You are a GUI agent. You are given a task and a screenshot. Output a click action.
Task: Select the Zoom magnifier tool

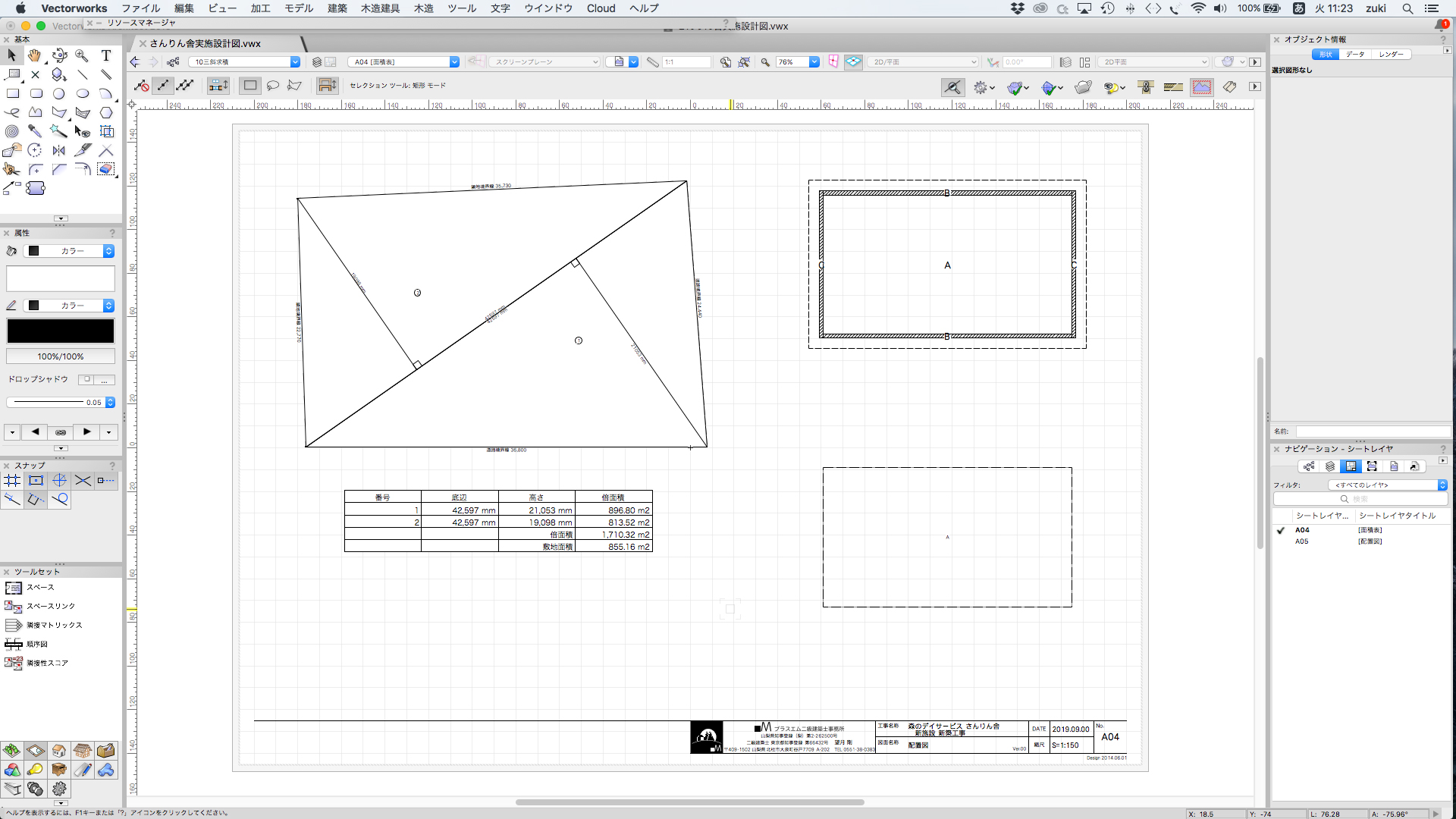tap(83, 55)
